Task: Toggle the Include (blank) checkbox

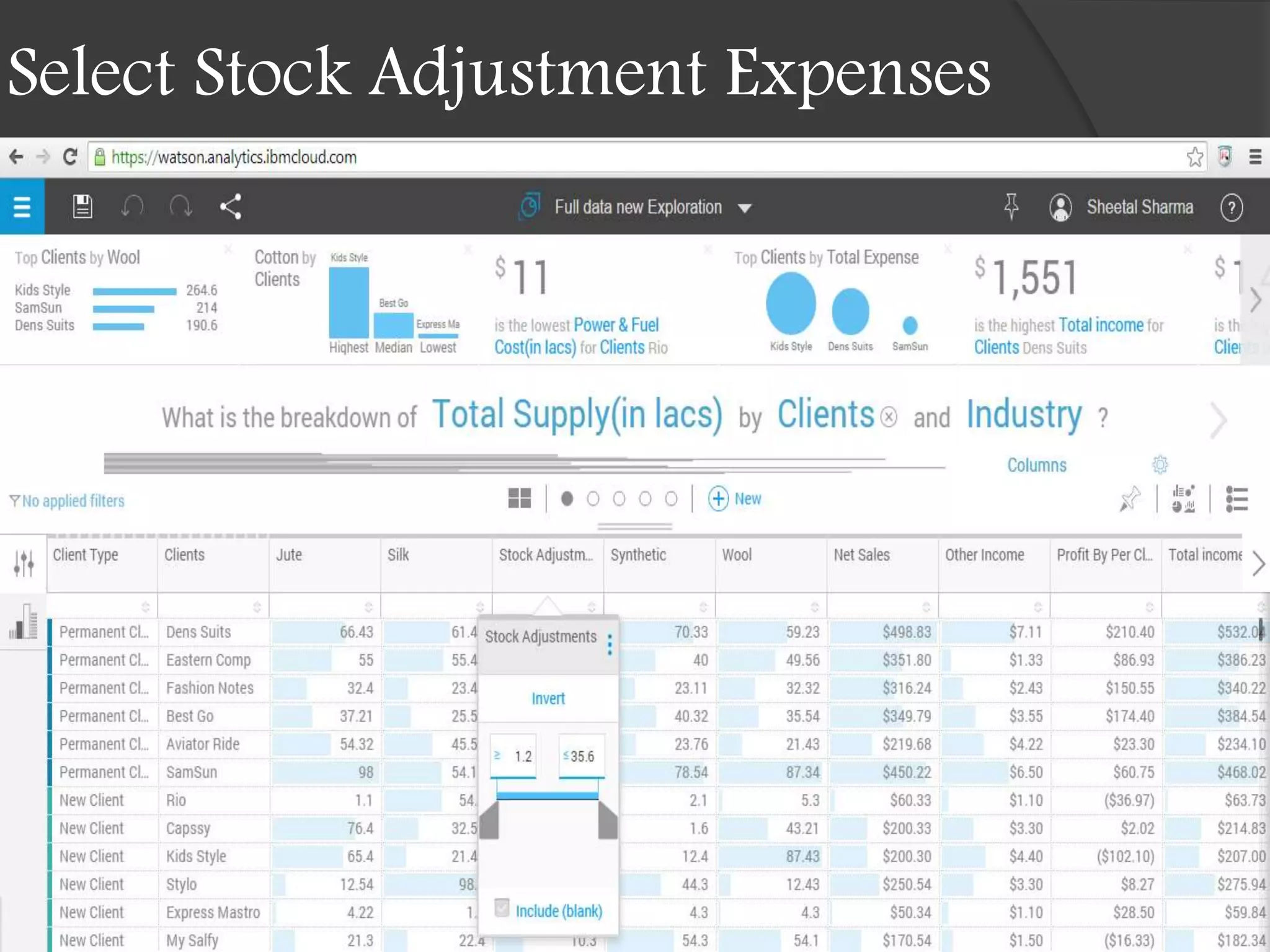Action: click(x=502, y=908)
